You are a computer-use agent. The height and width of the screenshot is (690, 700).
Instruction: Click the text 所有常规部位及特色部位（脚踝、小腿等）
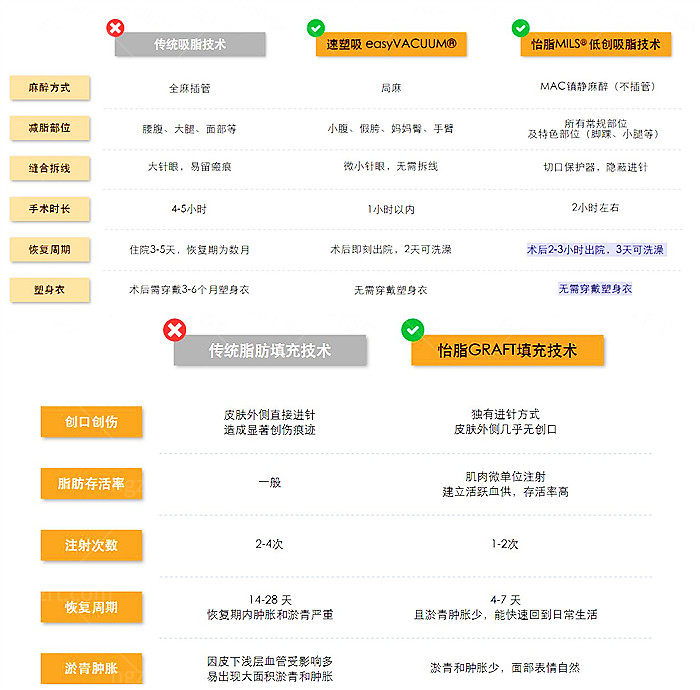(x=594, y=129)
